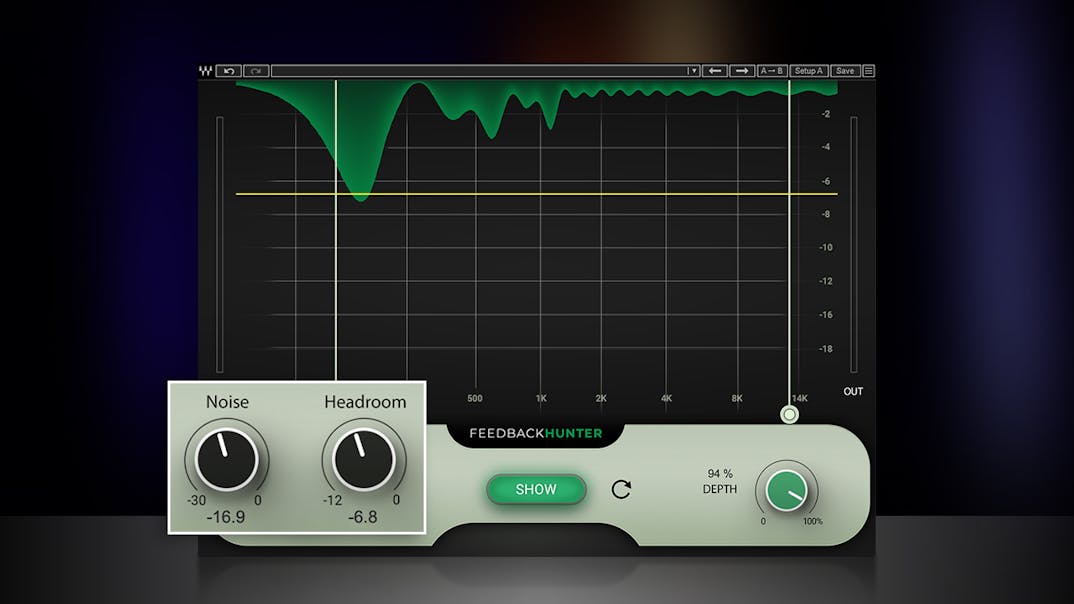Undo the last parameter change
The height and width of the screenshot is (604, 1074).
pyautogui.click(x=228, y=72)
